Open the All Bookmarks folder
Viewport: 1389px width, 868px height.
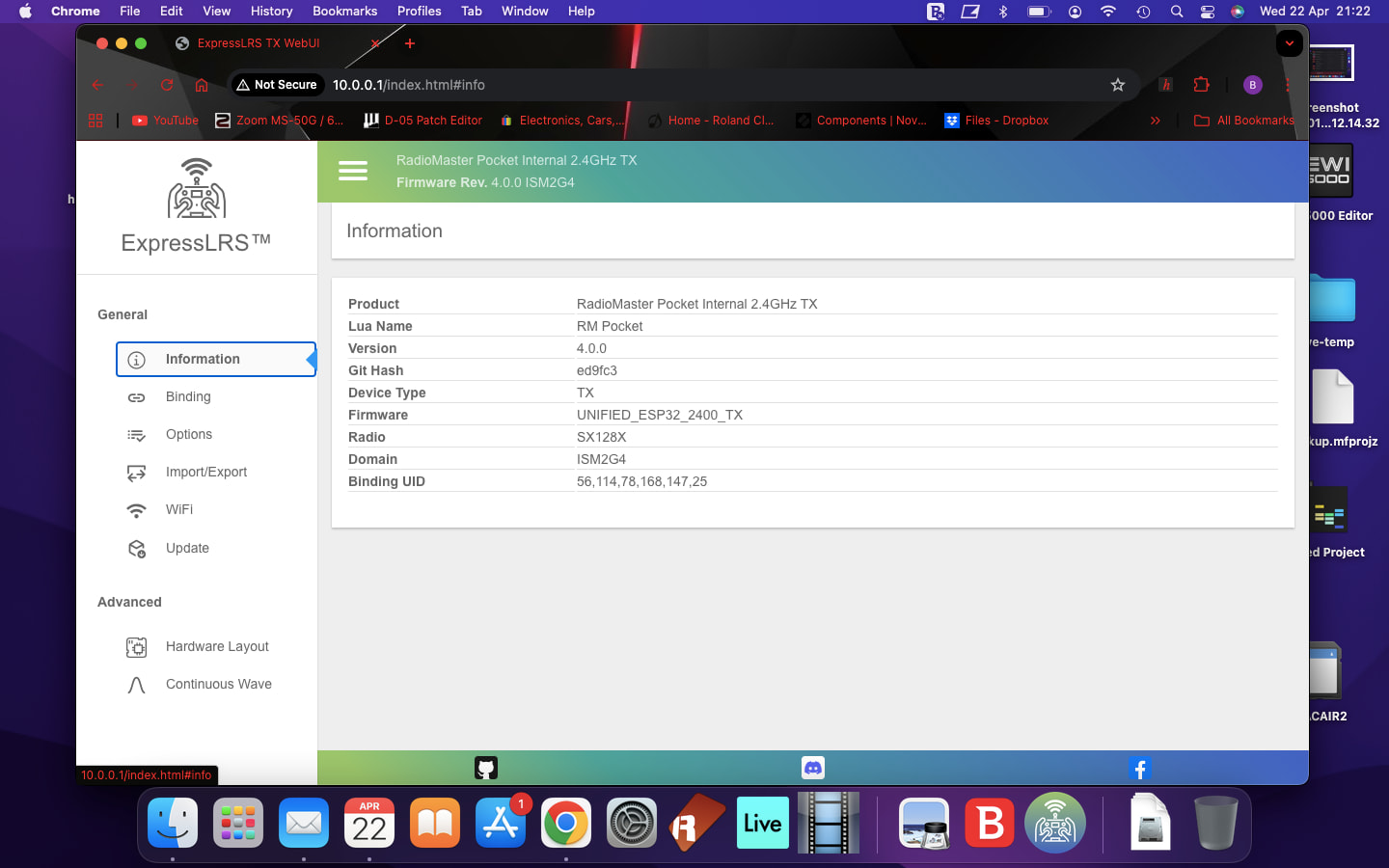point(1244,121)
